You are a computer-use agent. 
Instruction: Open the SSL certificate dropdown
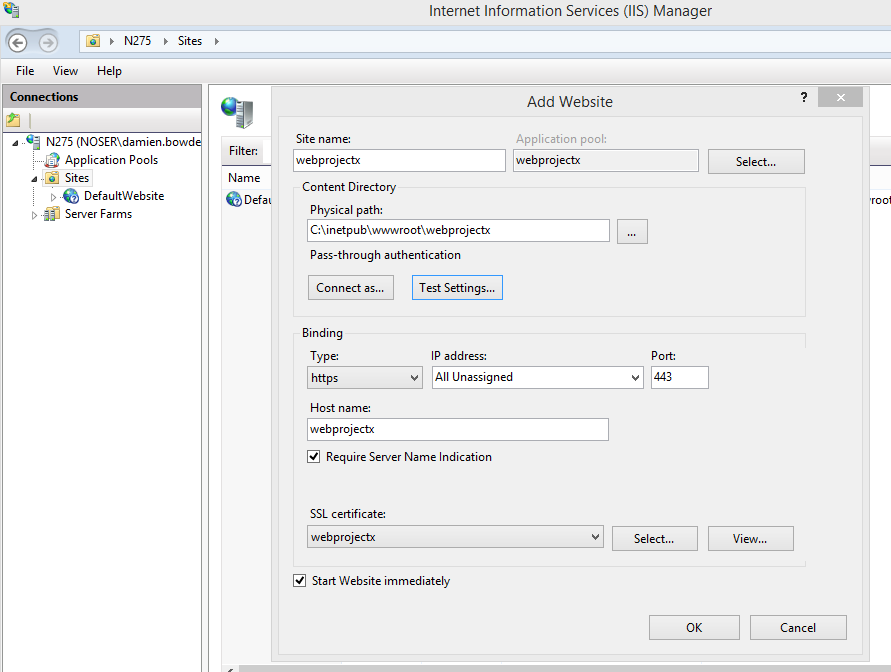(x=456, y=537)
